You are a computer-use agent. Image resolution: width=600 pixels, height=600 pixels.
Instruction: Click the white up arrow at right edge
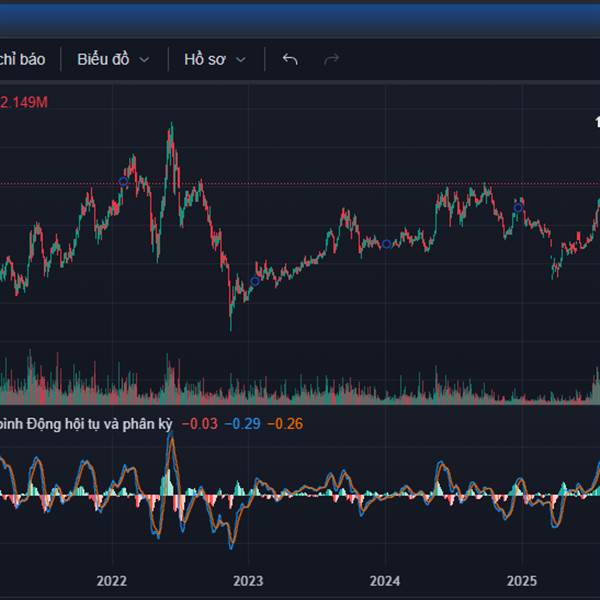click(596, 120)
